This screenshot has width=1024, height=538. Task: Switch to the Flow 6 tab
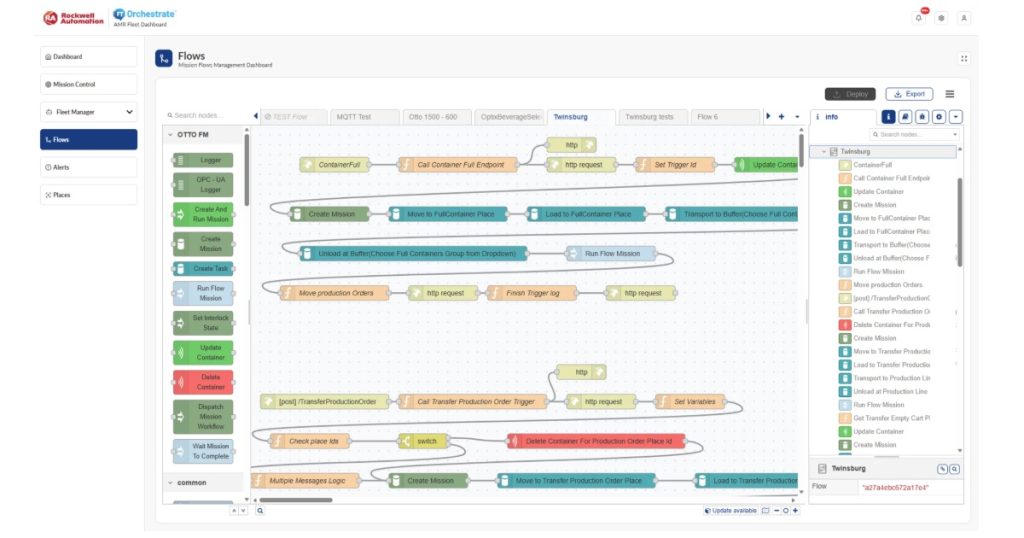(725, 117)
